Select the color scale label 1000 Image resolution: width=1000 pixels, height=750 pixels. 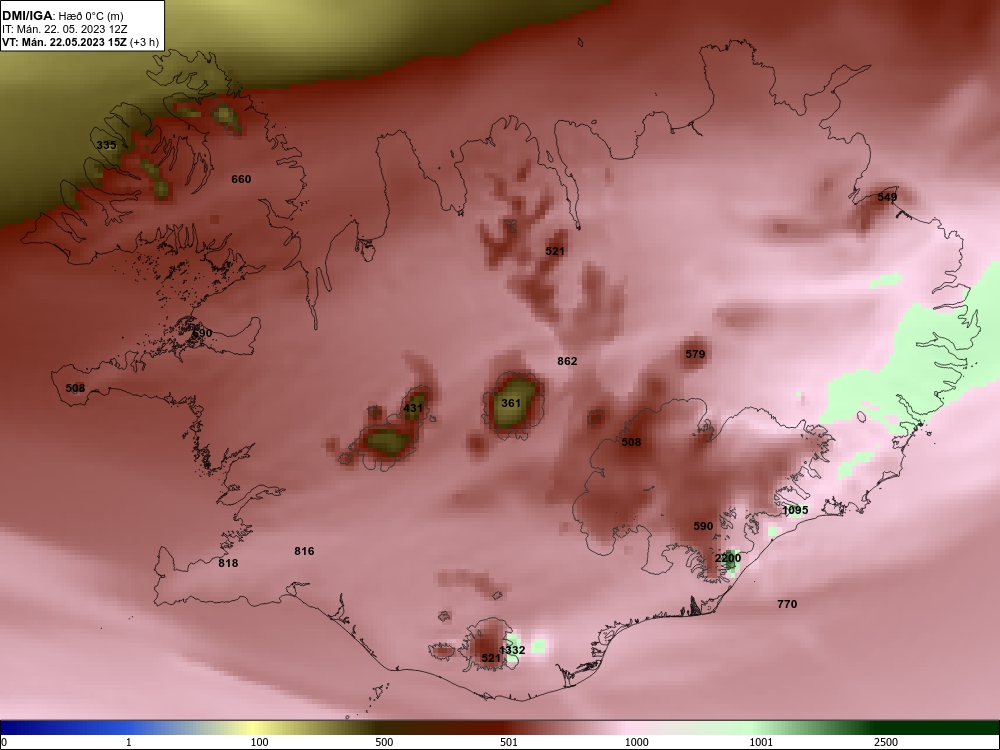click(x=636, y=742)
